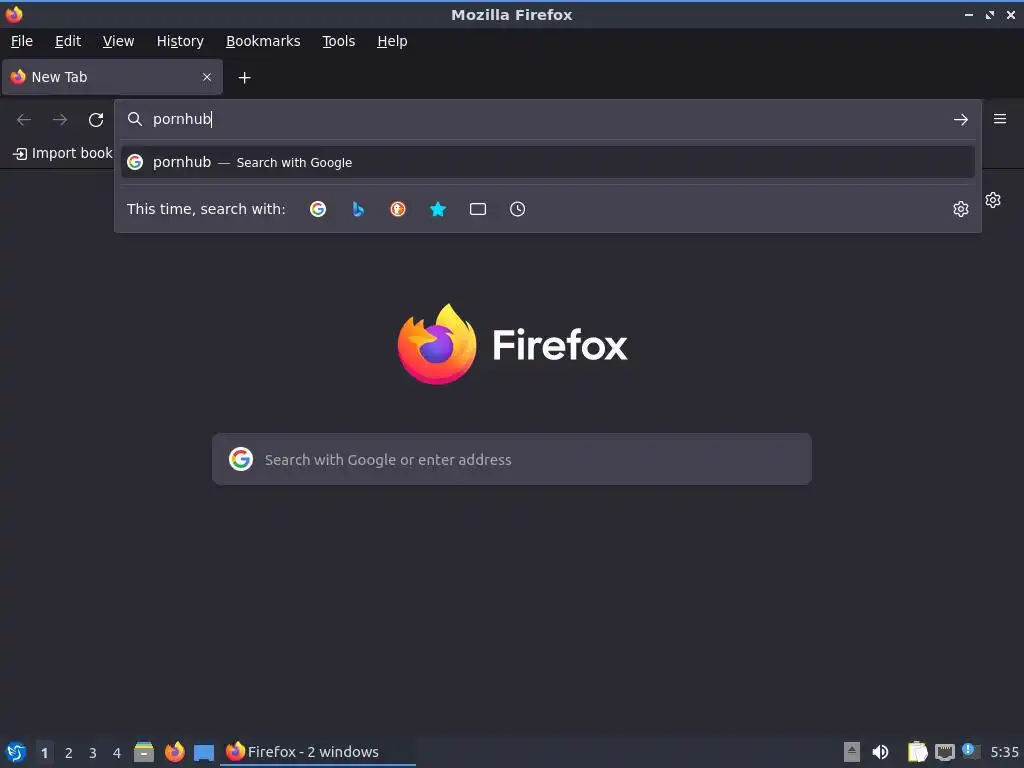1024x768 pixels.
Task: Click the Import bookmarks toolbar button
Action: coord(63,153)
